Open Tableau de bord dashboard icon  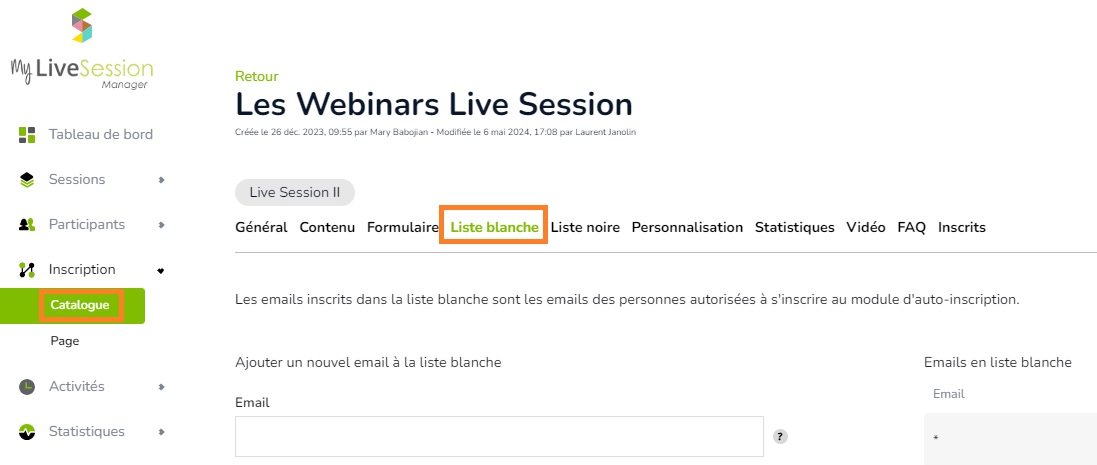[27, 135]
